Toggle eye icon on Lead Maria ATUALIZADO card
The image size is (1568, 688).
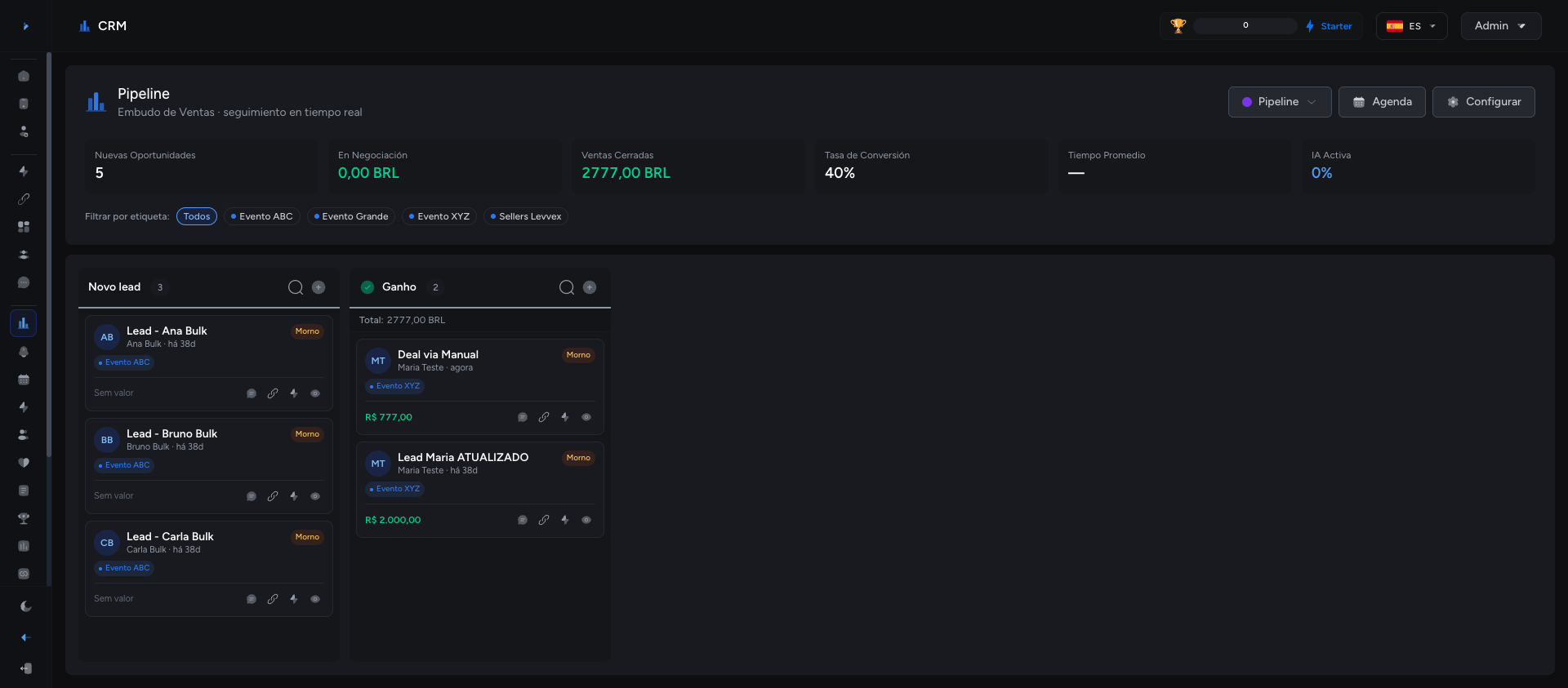[x=586, y=520]
